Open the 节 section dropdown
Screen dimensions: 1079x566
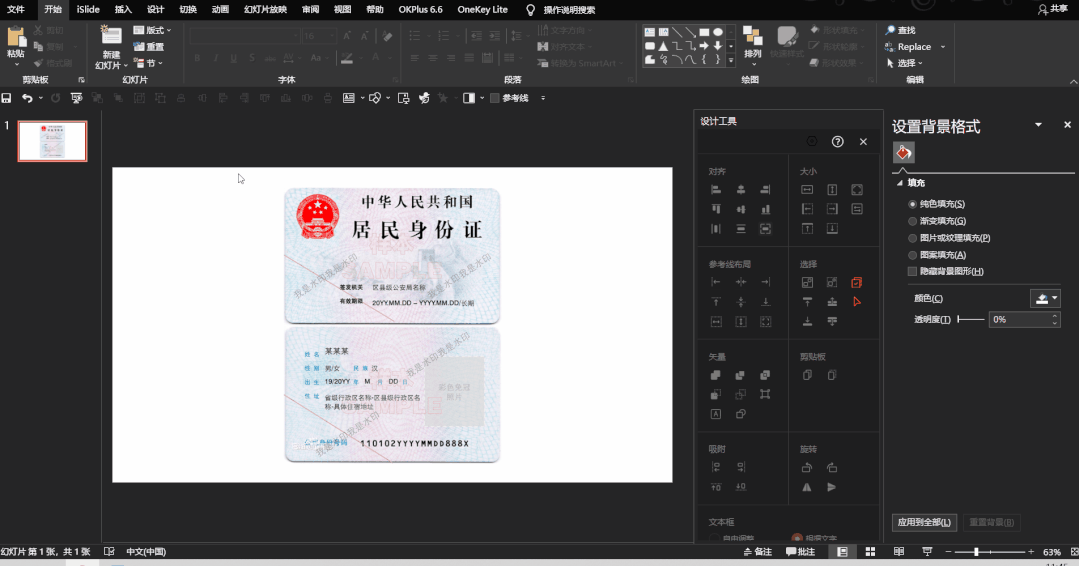tap(149, 63)
